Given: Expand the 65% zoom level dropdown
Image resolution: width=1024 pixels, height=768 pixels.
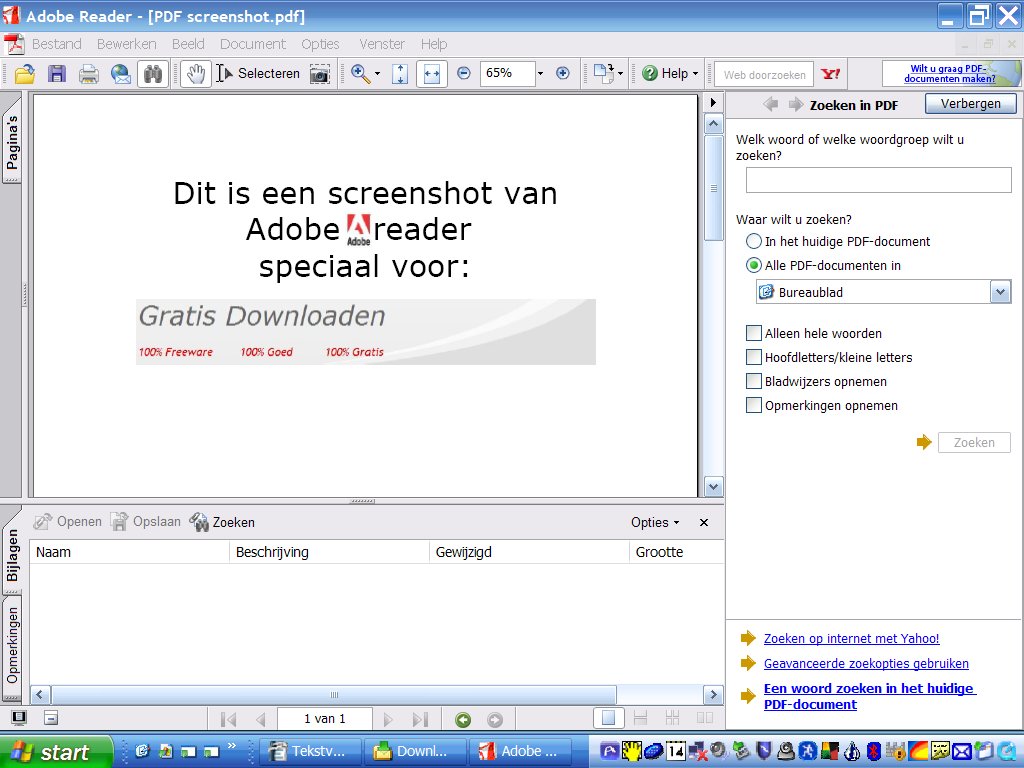Looking at the screenshot, I should point(540,73).
